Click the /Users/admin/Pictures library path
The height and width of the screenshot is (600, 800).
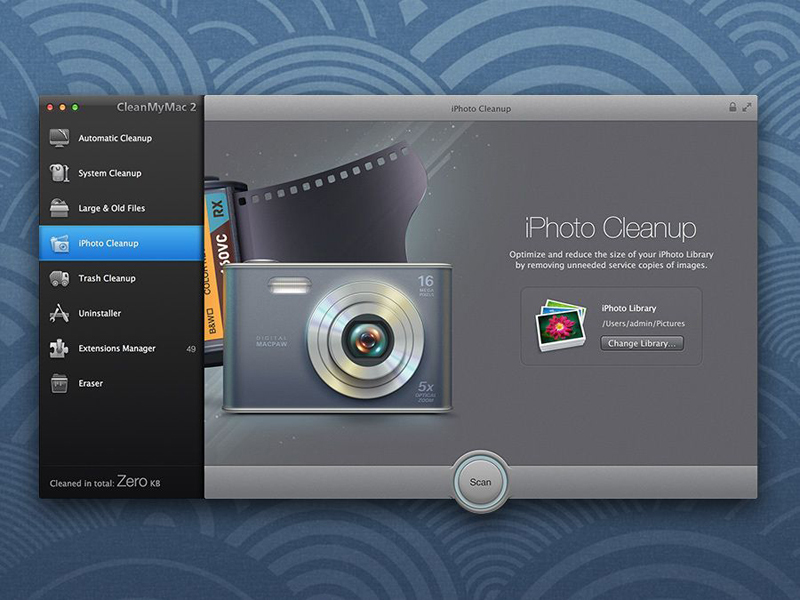[643, 323]
